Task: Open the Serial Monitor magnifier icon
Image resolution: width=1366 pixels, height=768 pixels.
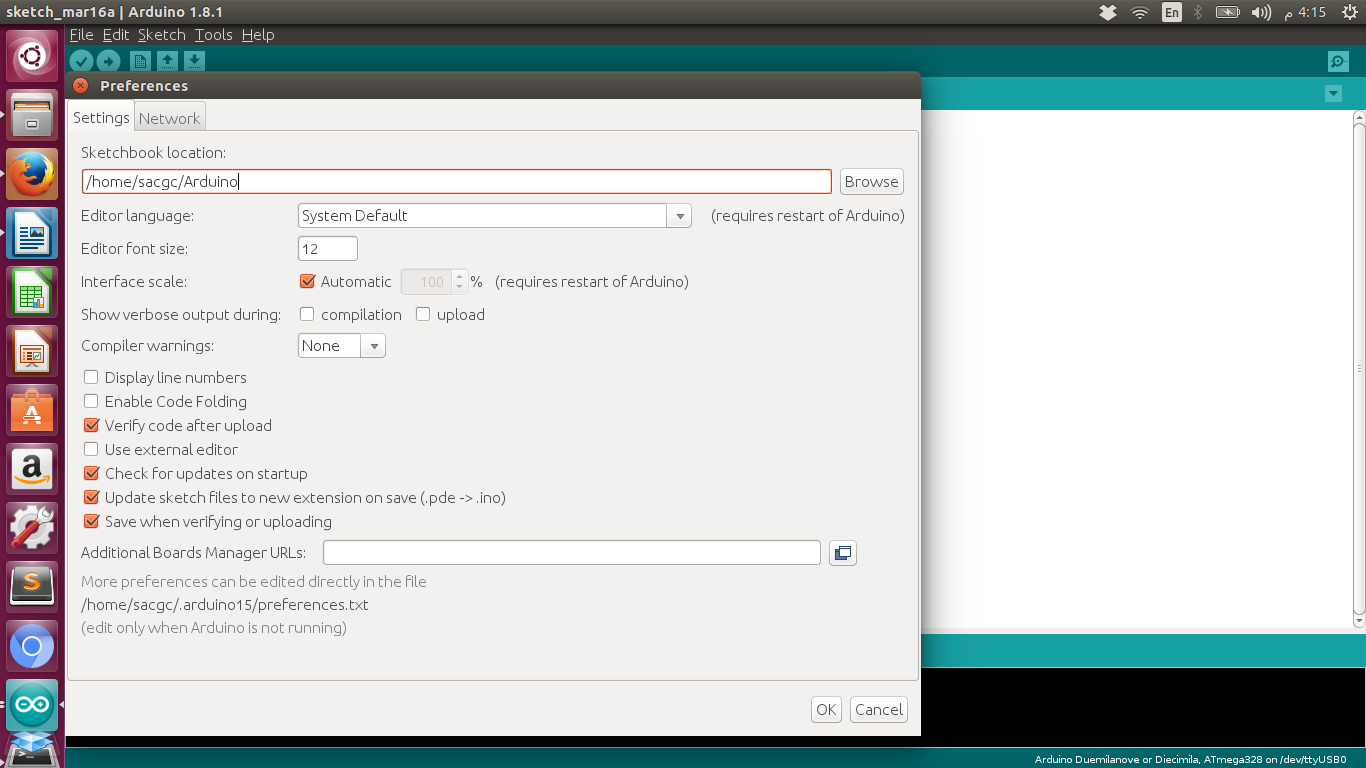Action: (1338, 61)
